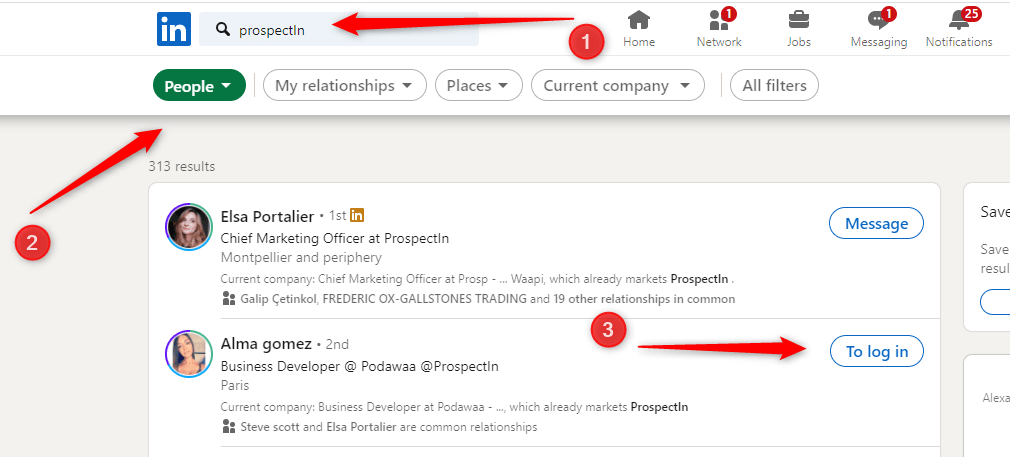Open the Network nav icon
Viewport: 1010px width, 457px height.
[x=719, y=20]
